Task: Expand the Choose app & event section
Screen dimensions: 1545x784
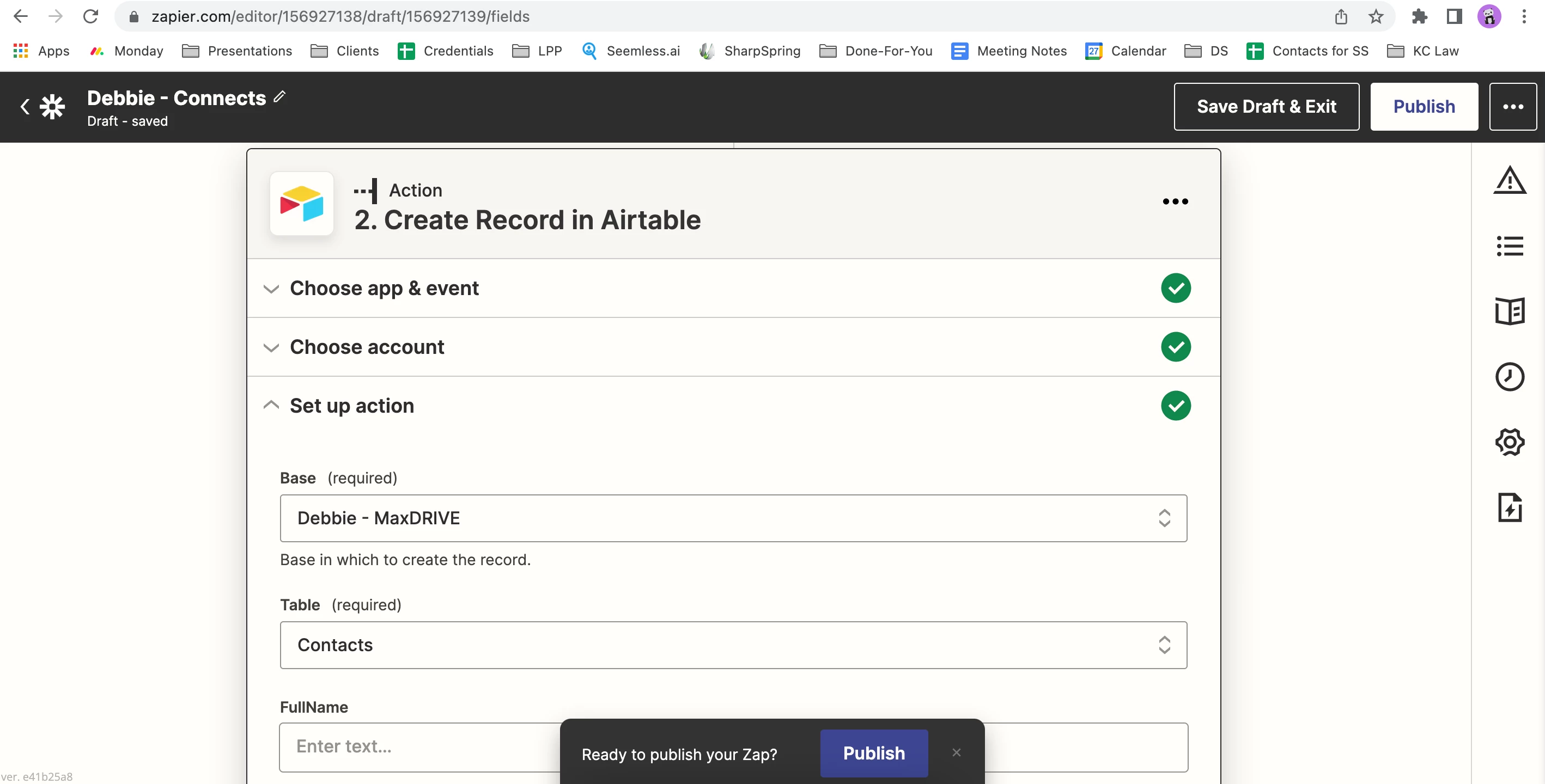Action: [384, 289]
